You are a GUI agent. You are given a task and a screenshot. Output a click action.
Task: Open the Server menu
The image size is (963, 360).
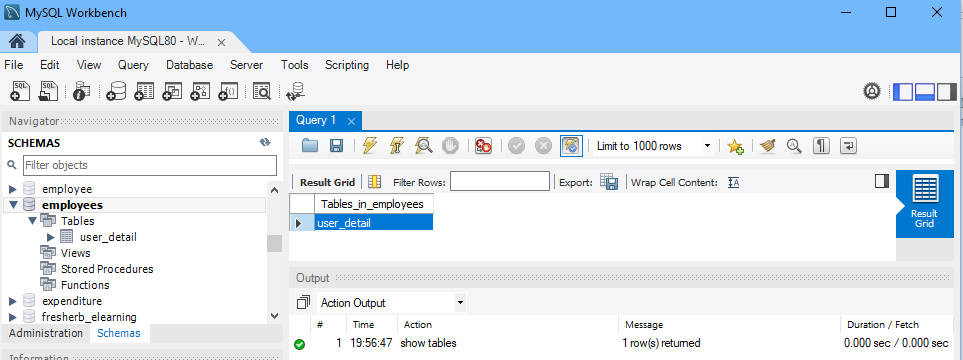click(246, 65)
